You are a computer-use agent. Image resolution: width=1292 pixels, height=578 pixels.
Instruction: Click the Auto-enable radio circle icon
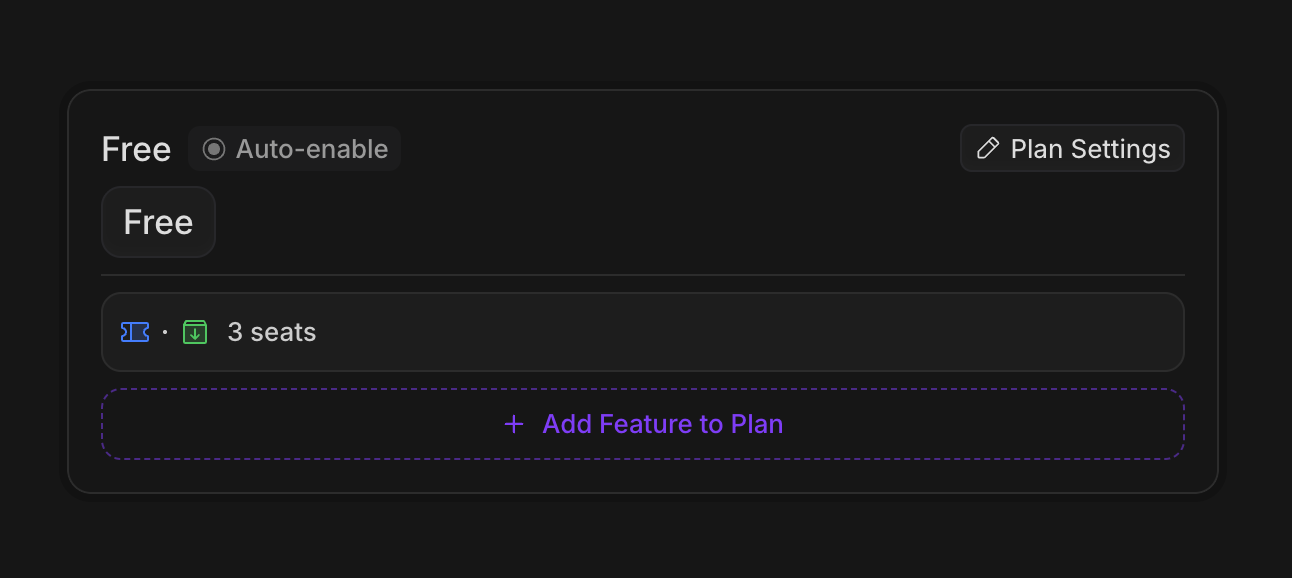click(214, 149)
